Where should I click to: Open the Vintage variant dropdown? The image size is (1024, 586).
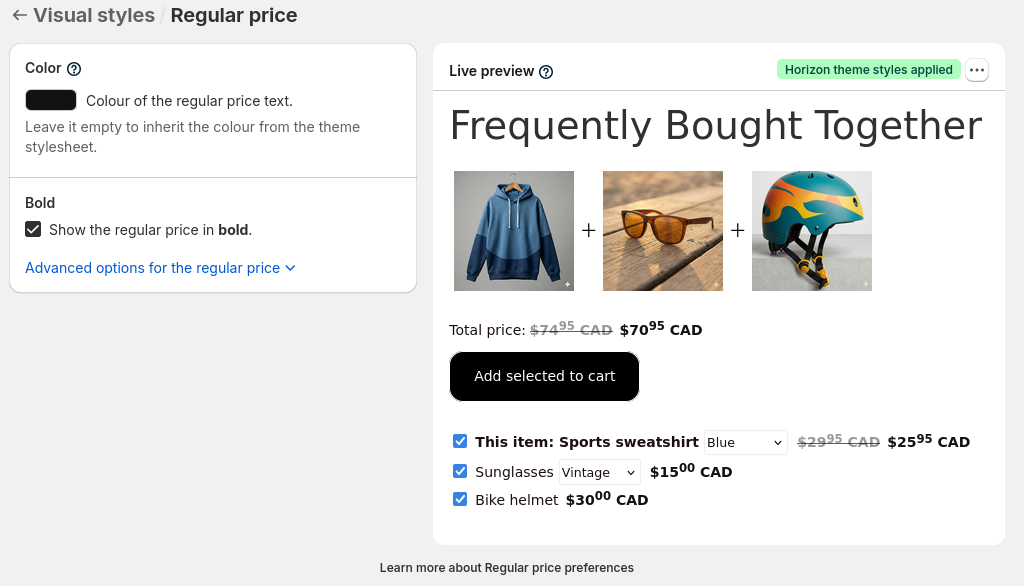tap(599, 472)
